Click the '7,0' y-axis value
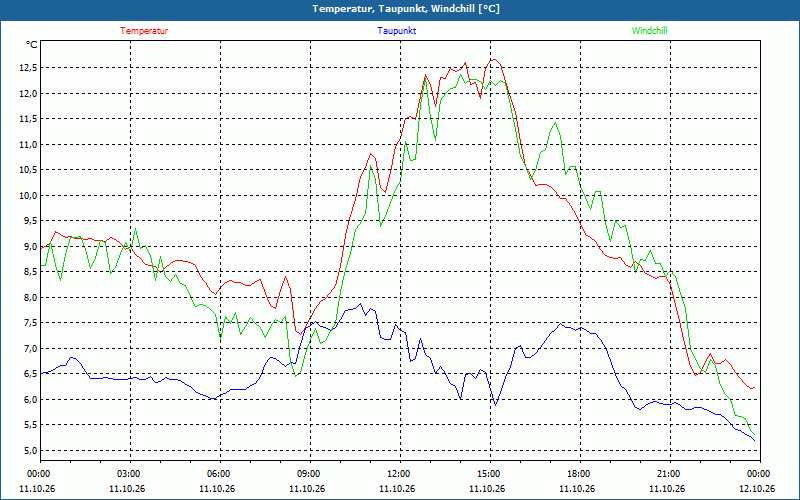This screenshot has width=800, height=500. coord(31,348)
